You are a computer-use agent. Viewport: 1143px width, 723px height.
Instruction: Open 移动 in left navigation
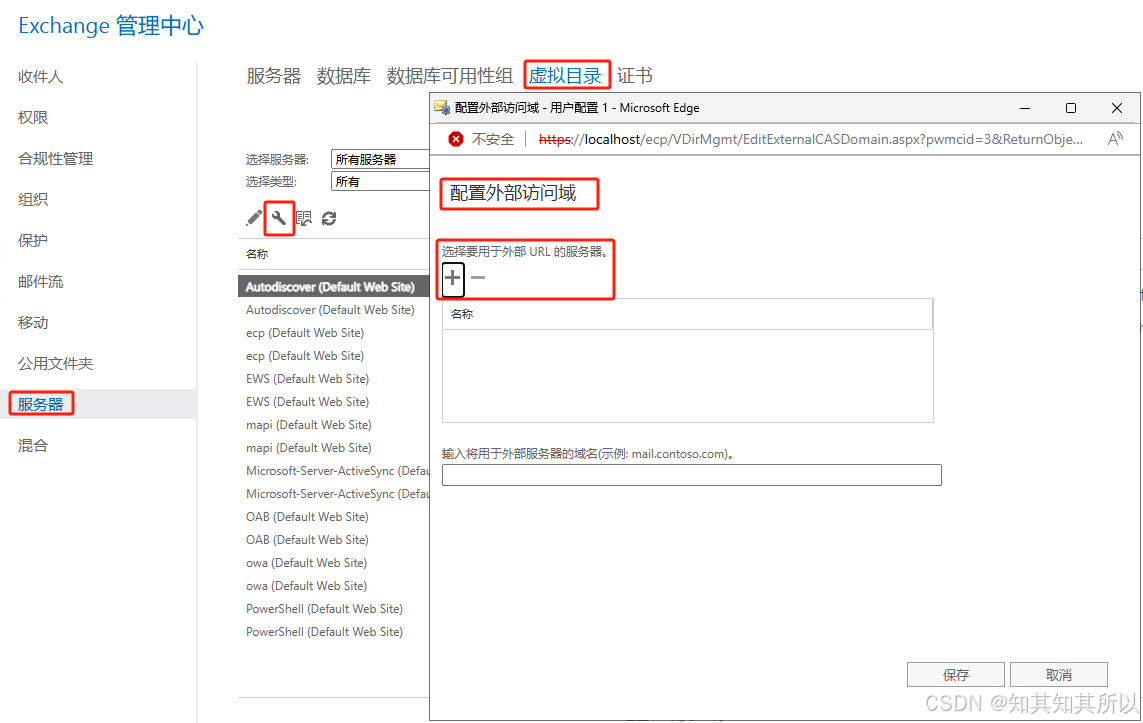click(33, 322)
